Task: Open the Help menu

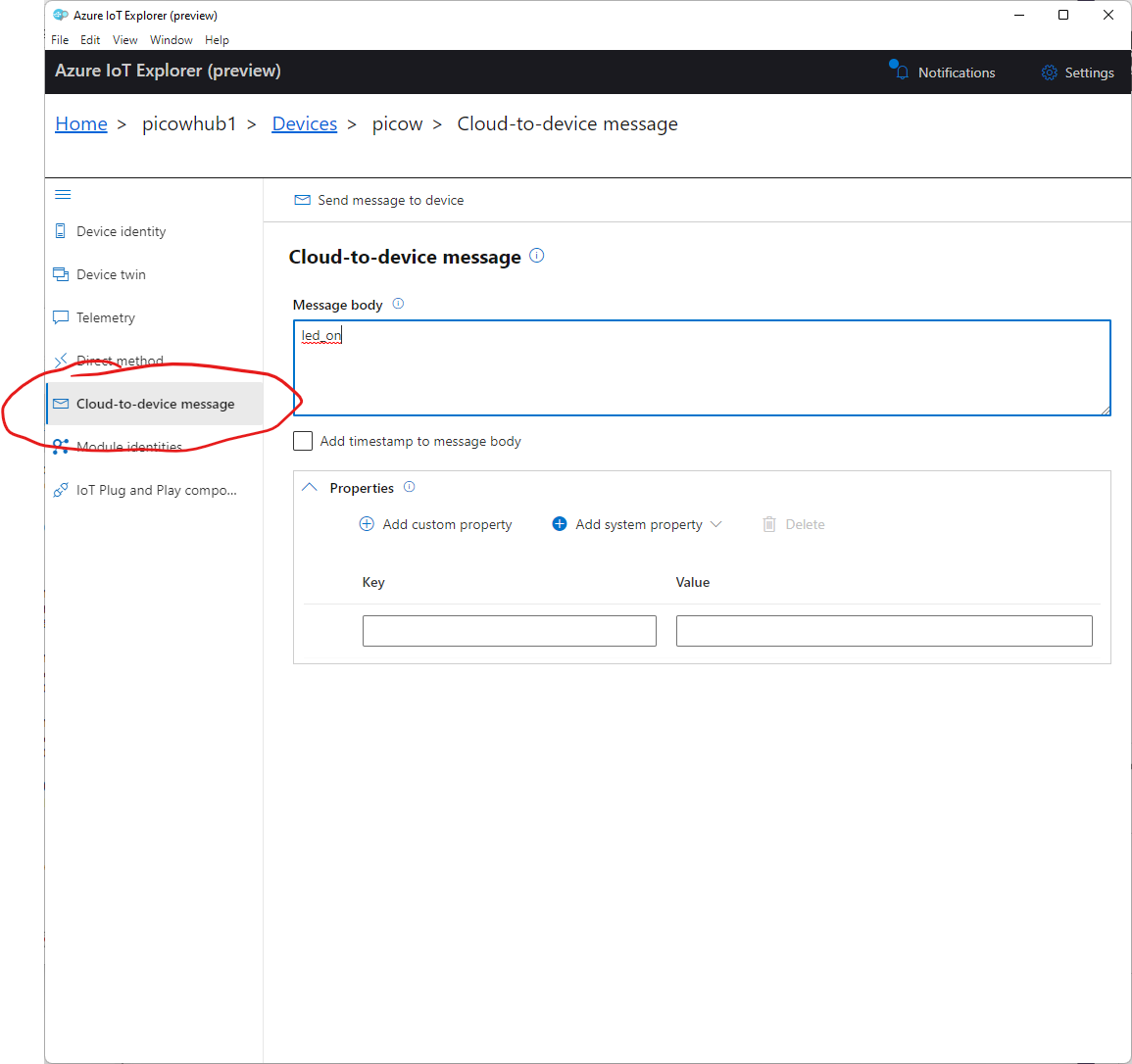Action: (217, 40)
